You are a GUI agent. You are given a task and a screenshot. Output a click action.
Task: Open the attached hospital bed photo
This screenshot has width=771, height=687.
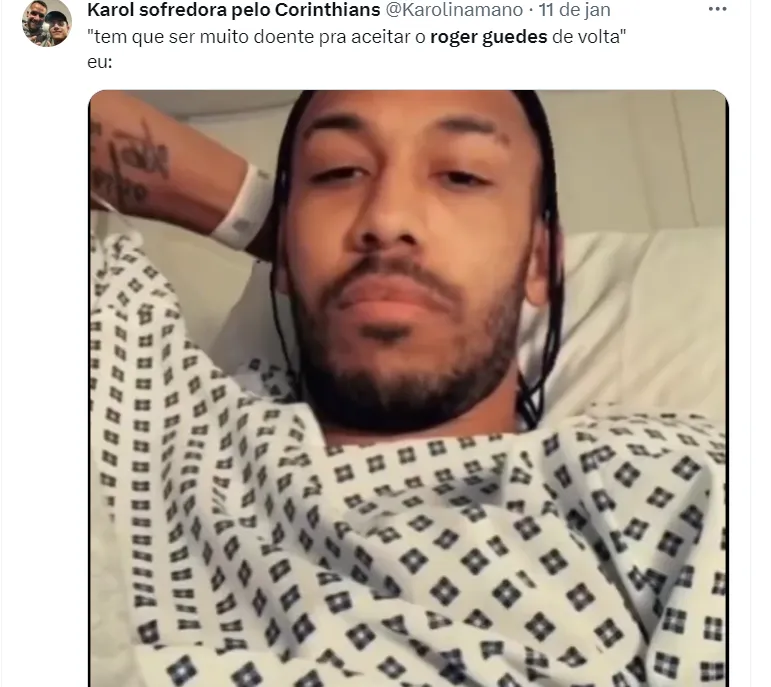[408, 388]
